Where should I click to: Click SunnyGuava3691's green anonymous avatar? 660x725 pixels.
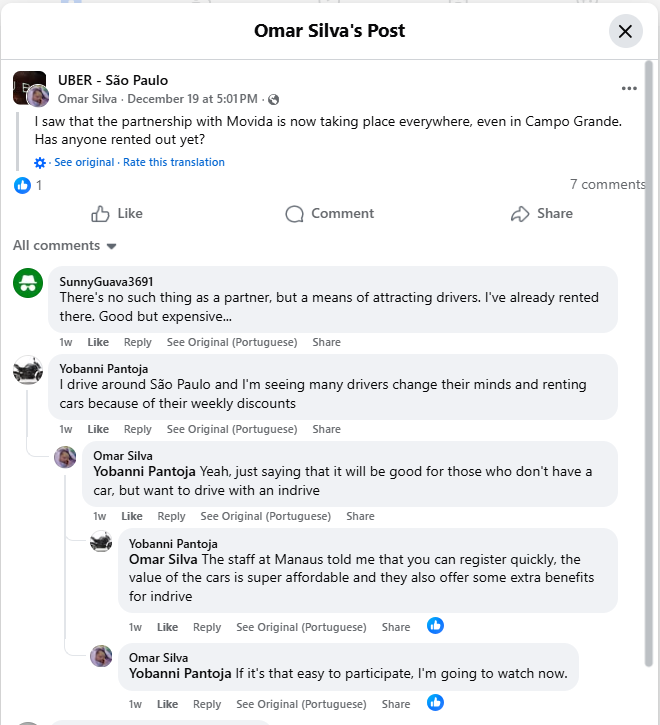28,283
